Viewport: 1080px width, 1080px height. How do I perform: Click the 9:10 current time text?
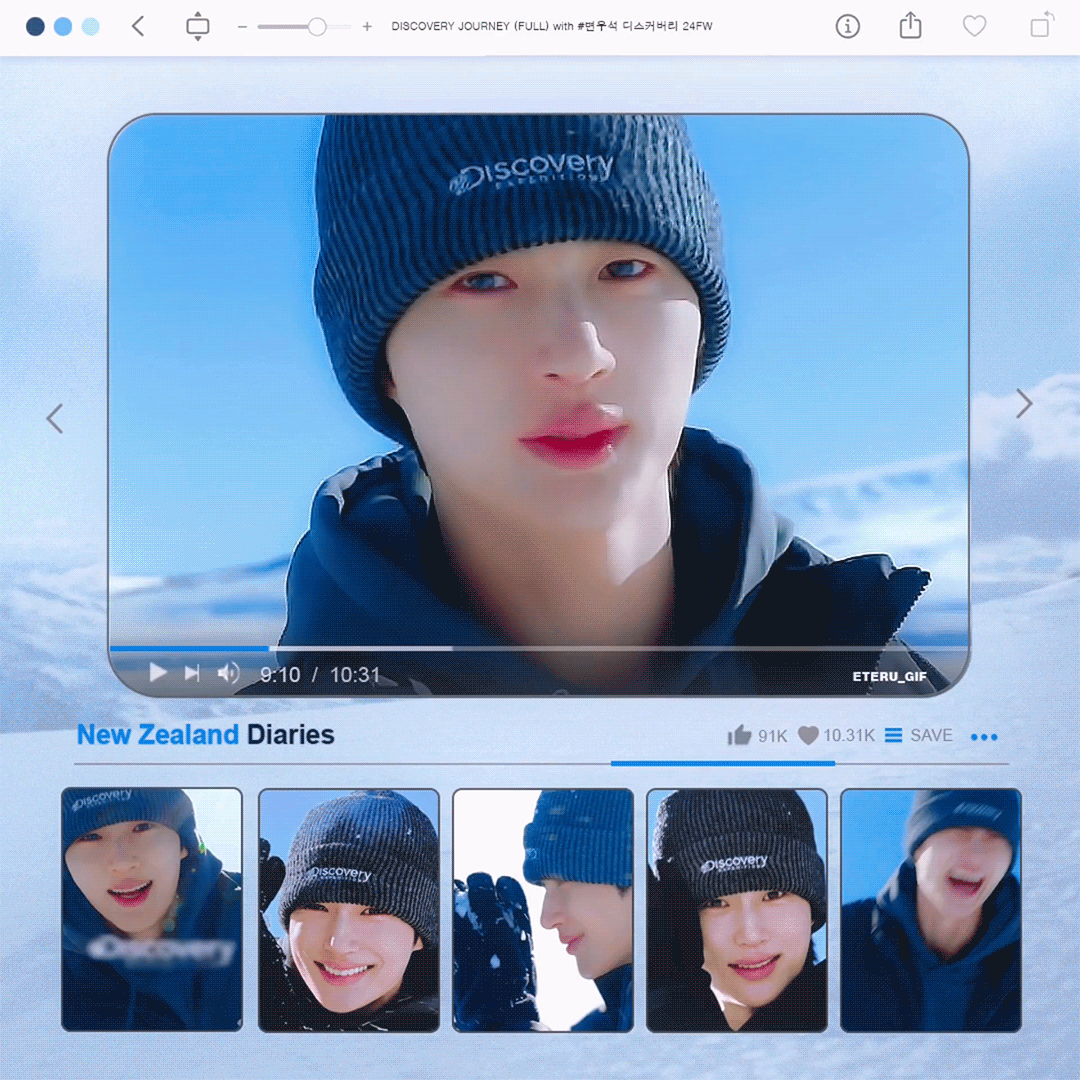pyautogui.click(x=280, y=674)
